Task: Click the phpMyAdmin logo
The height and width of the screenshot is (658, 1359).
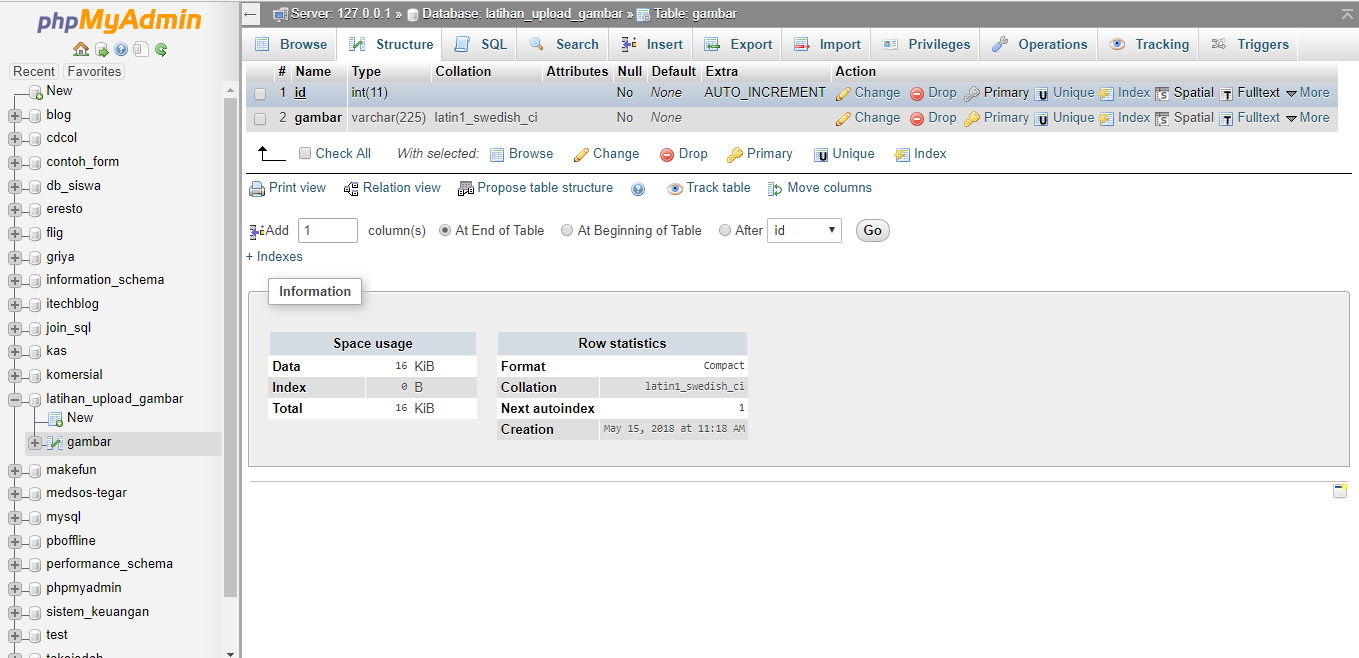Action: pyautogui.click(x=119, y=21)
